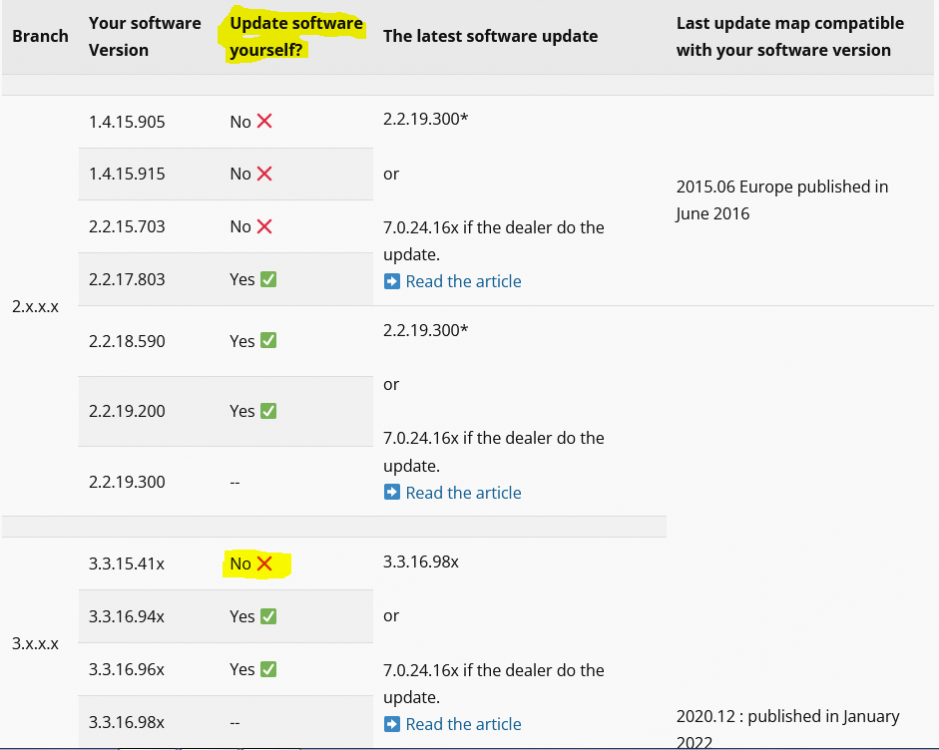Select the 2.x.x.x branch cell
The height and width of the screenshot is (750, 939).
tap(35, 306)
